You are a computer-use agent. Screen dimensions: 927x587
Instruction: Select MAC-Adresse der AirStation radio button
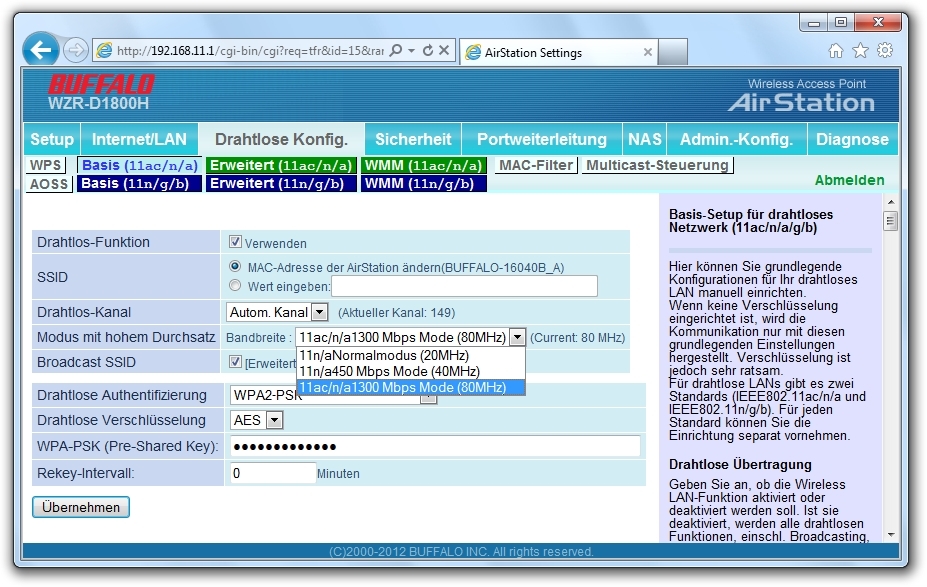pos(235,267)
